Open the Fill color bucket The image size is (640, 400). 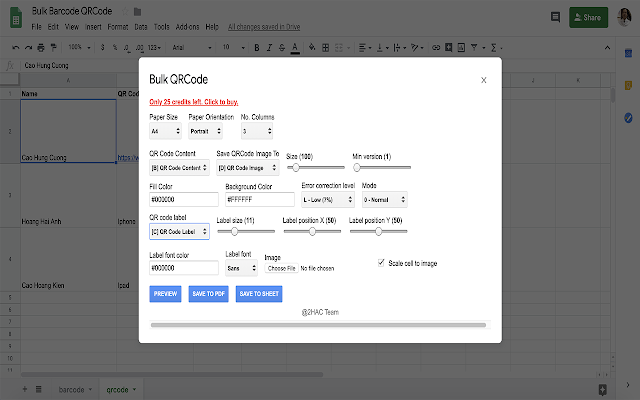point(312,48)
